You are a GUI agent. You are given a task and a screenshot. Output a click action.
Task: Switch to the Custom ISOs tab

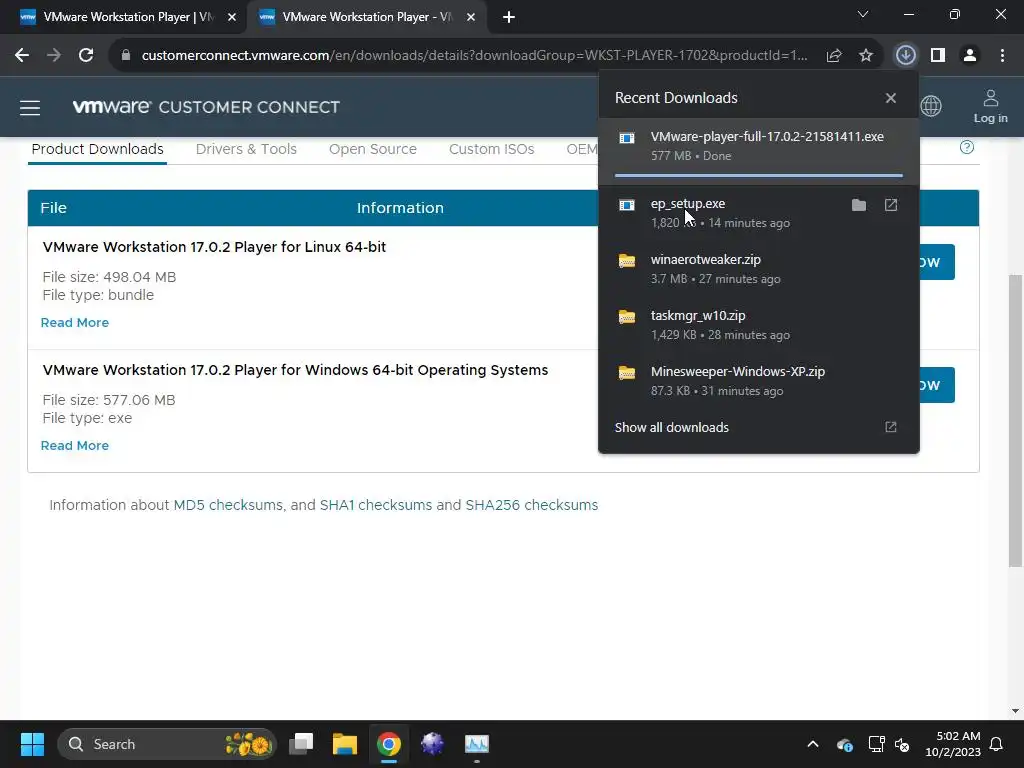pos(492,149)
